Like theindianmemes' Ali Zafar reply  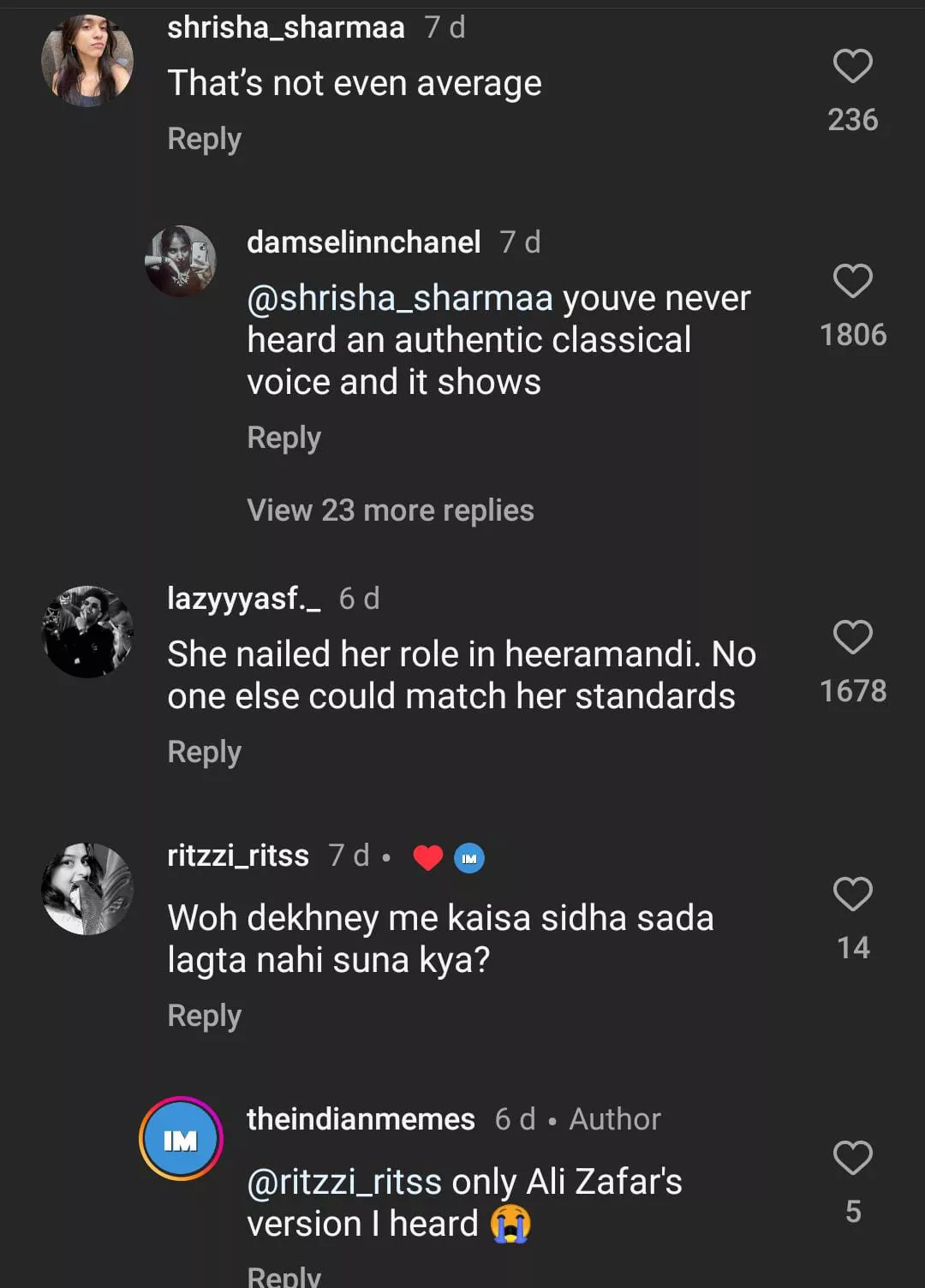coord(852,1158)
